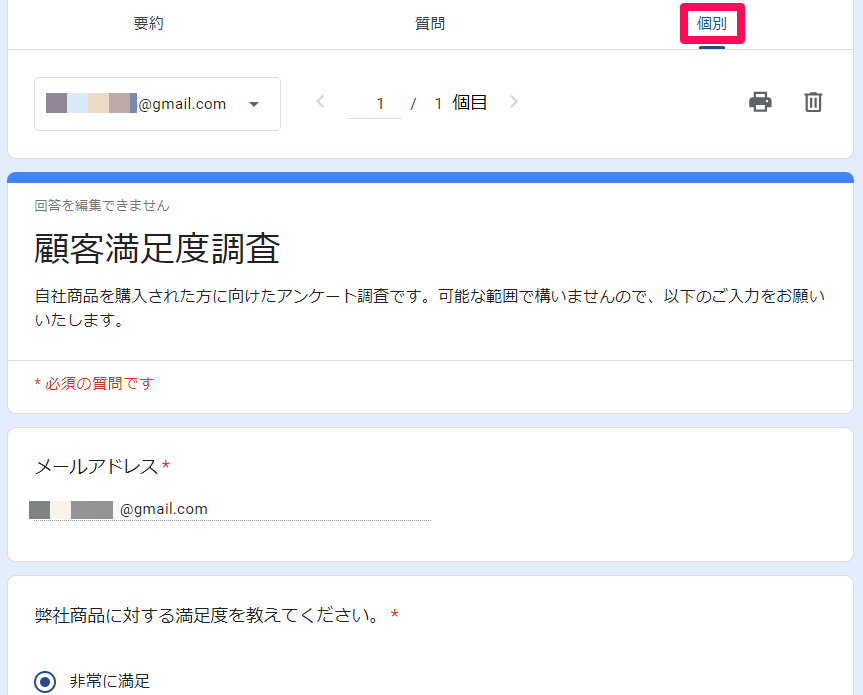863x695 pixels.
Task: Go to previous response arrow
Action: tap(320, 102)
